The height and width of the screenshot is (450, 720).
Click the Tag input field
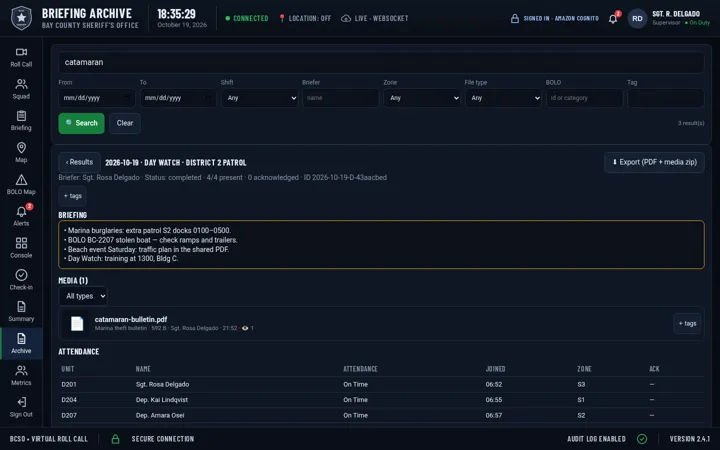[x=666, y=98]
